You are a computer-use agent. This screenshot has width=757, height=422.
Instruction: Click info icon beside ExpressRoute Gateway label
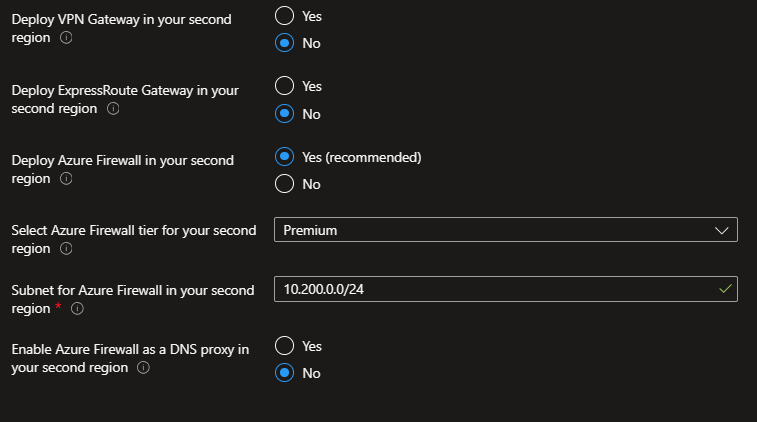(x=113, y=108)
